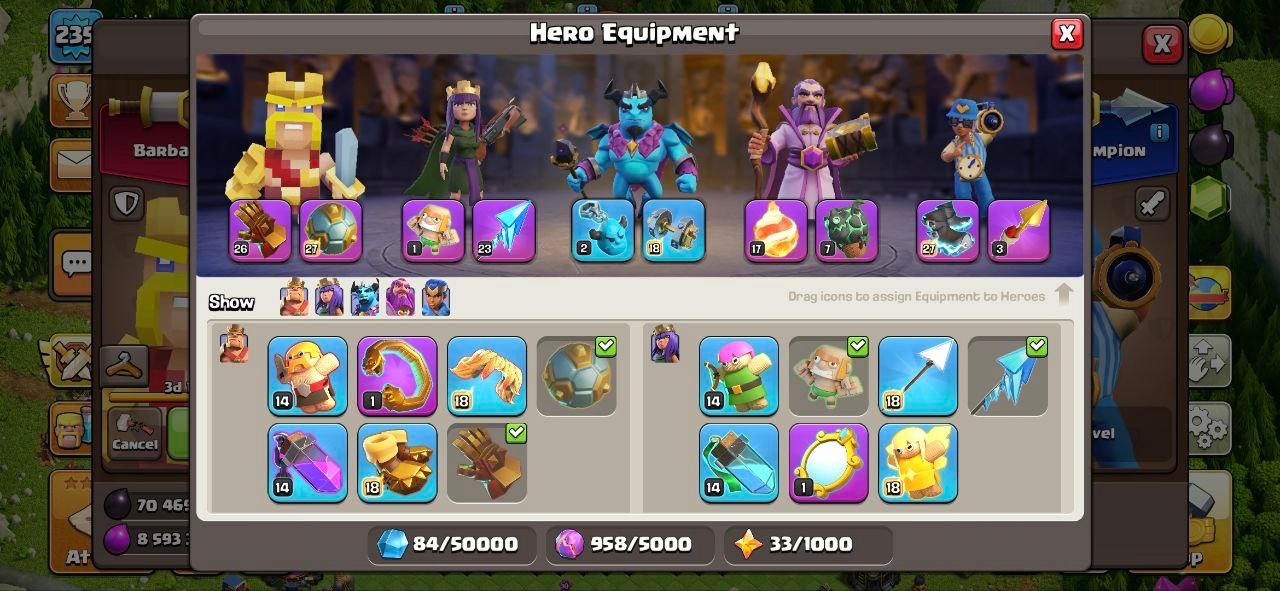Select the Barbarian Puppet equipment icon
Screen dimensions: 1280x591
307,375
